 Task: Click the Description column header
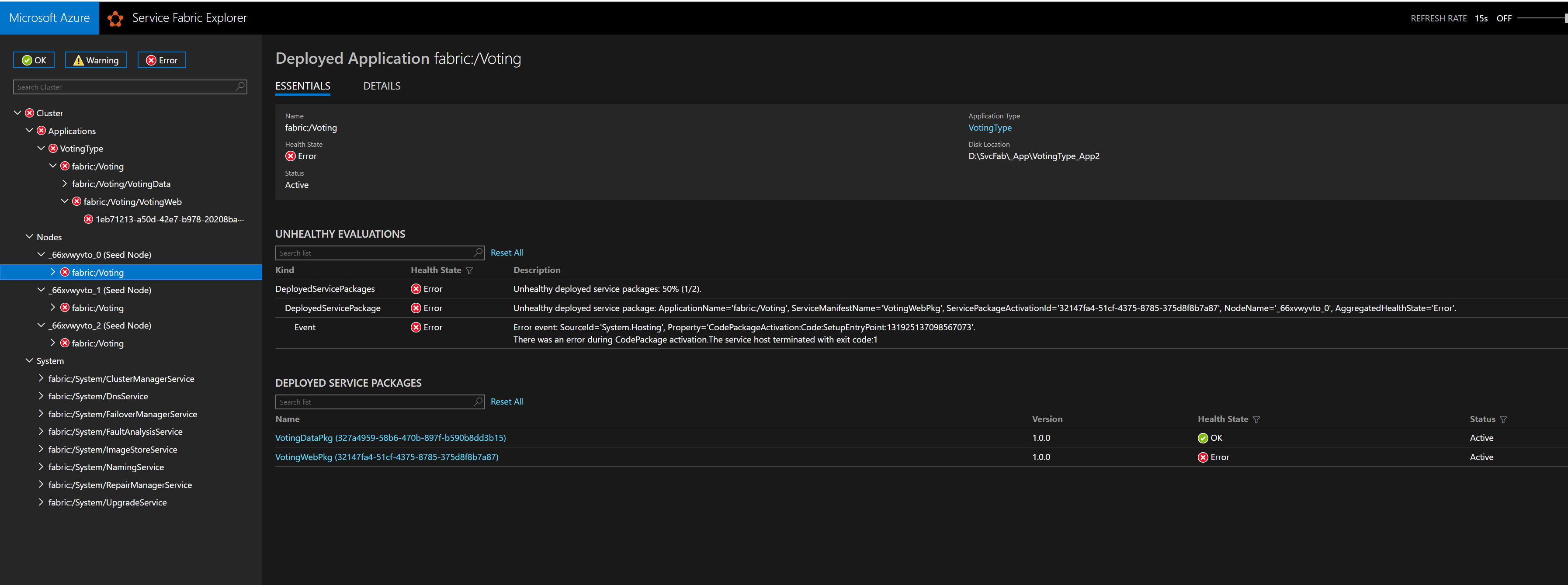point(536,270)
